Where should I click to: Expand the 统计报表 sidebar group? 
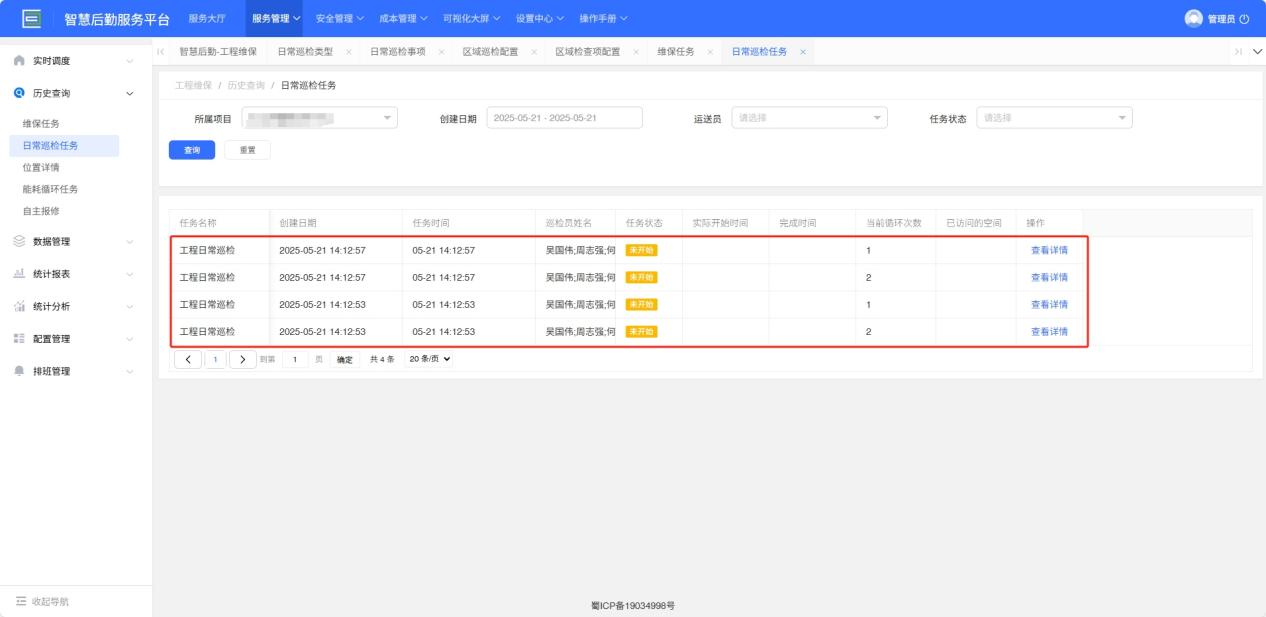[x=130, y=274]
